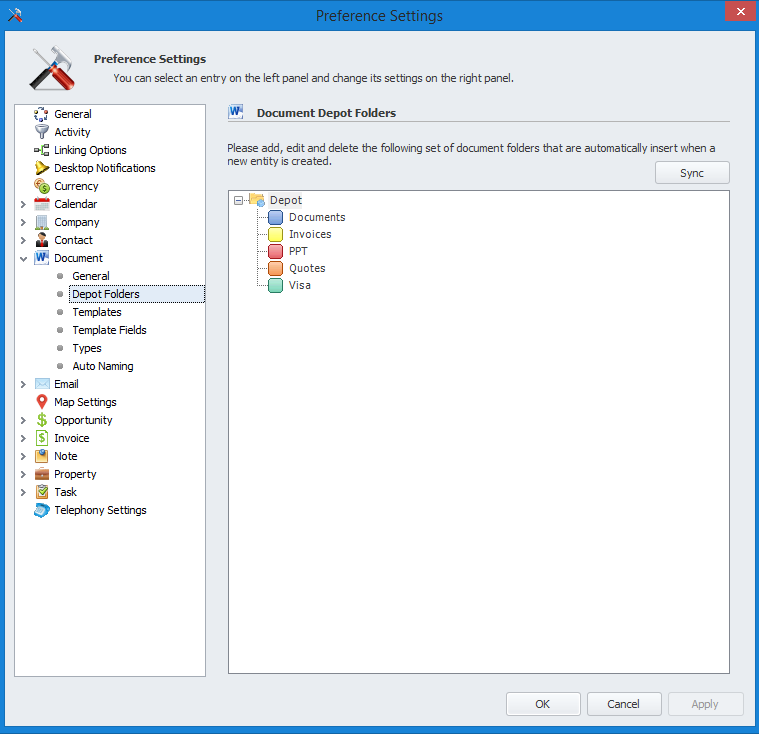
Task: Open the Templates settings page
Action: tap(96, 312)
